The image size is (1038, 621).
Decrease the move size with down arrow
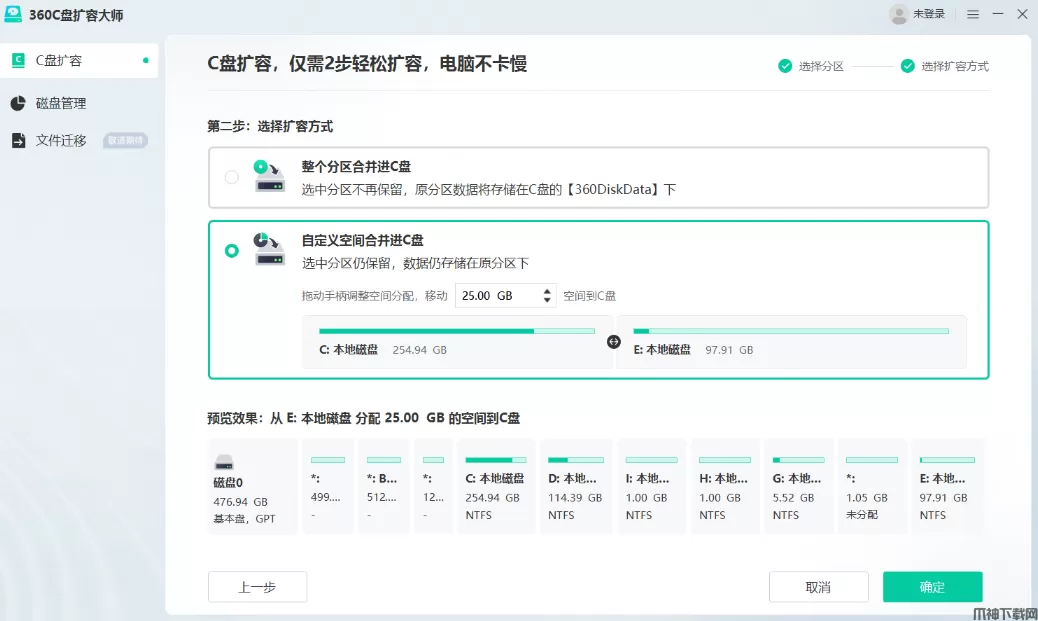click(547, 300)
